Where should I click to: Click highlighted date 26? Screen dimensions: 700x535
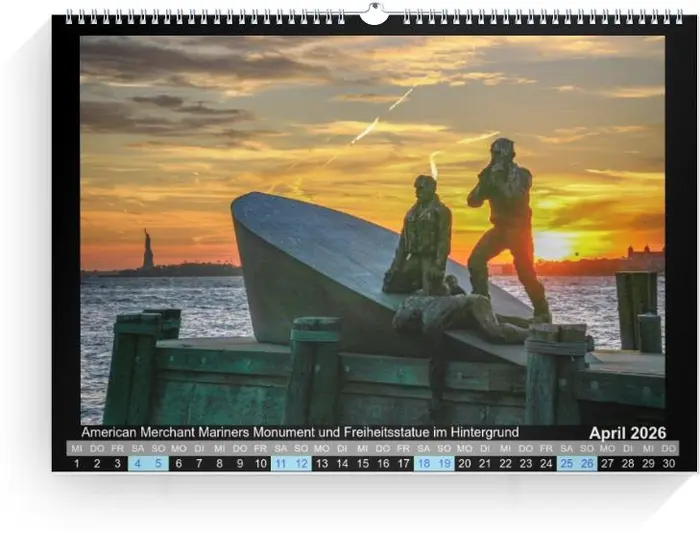tap(587, 463)
